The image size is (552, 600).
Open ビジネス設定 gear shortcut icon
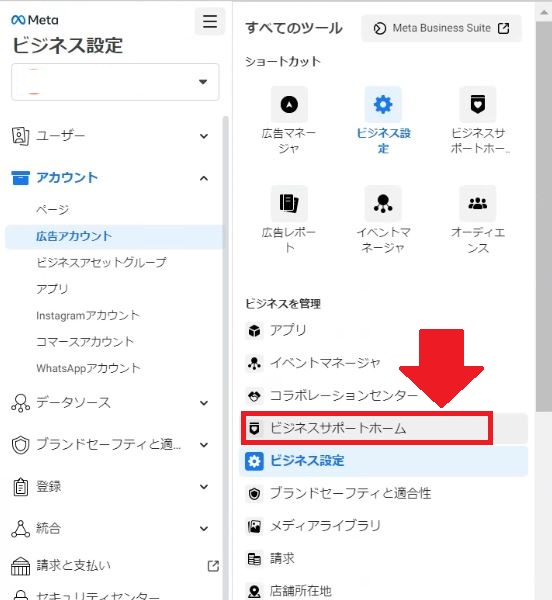pos(383,104)
